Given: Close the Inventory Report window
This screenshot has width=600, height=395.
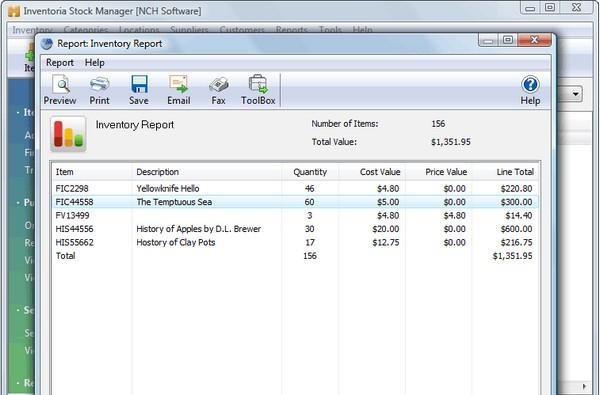Looking at the screenshot, I should point(535,40).
